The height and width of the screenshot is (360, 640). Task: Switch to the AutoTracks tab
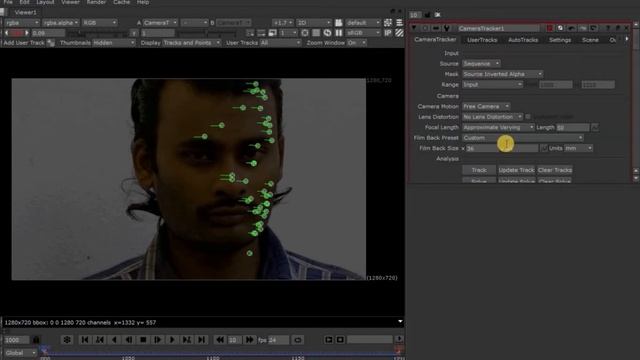(x=523, y=40)
